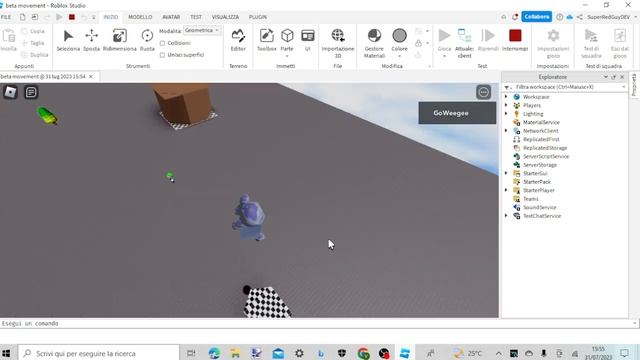Screen dimensions: 640x360
Task: Expand the NetworkClient node
Action: 506,131
